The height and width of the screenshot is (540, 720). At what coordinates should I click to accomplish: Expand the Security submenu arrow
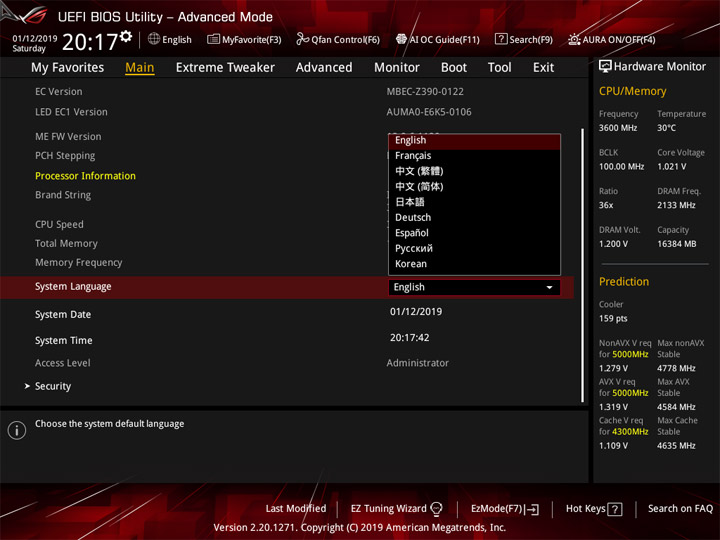(x=27, y=386)
